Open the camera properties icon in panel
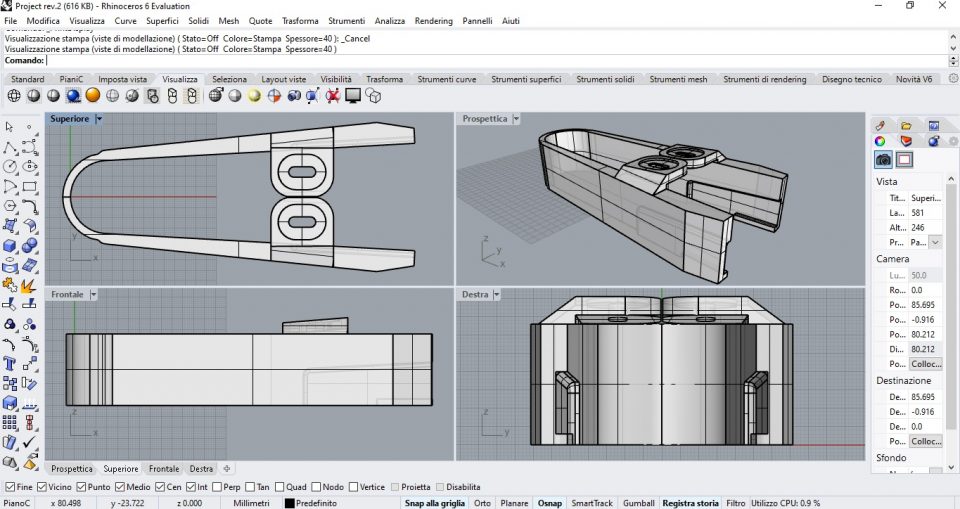 [883, 159]
